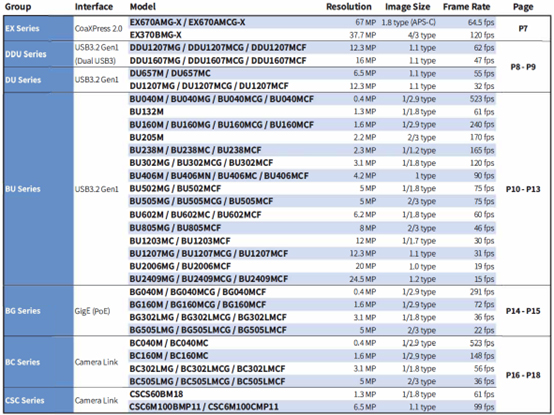Select the BU040M model row
Viewport: 554px width, 415px height.
coord(312,99)
